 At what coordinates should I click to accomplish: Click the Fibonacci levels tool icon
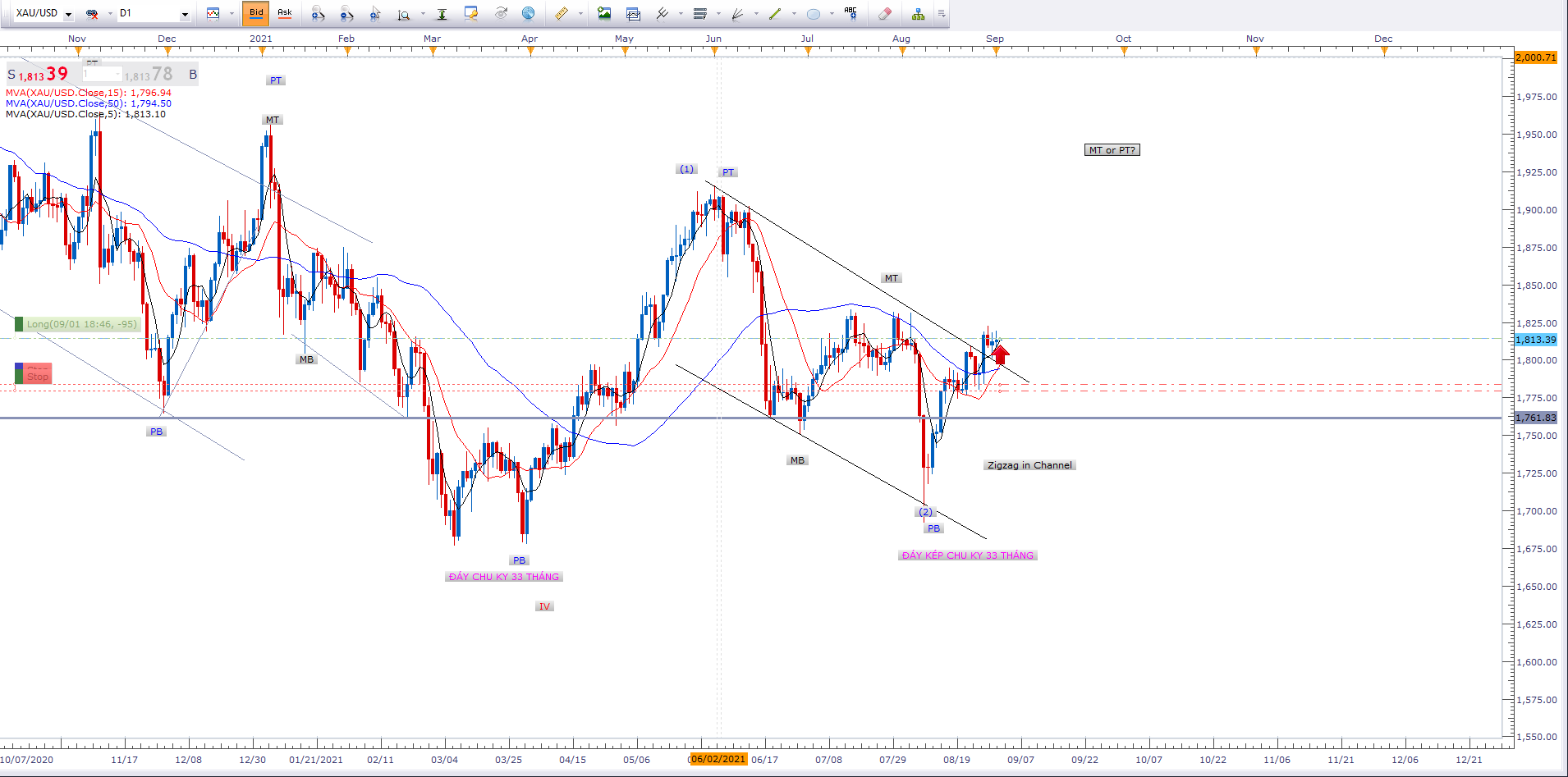pos(700,13)
